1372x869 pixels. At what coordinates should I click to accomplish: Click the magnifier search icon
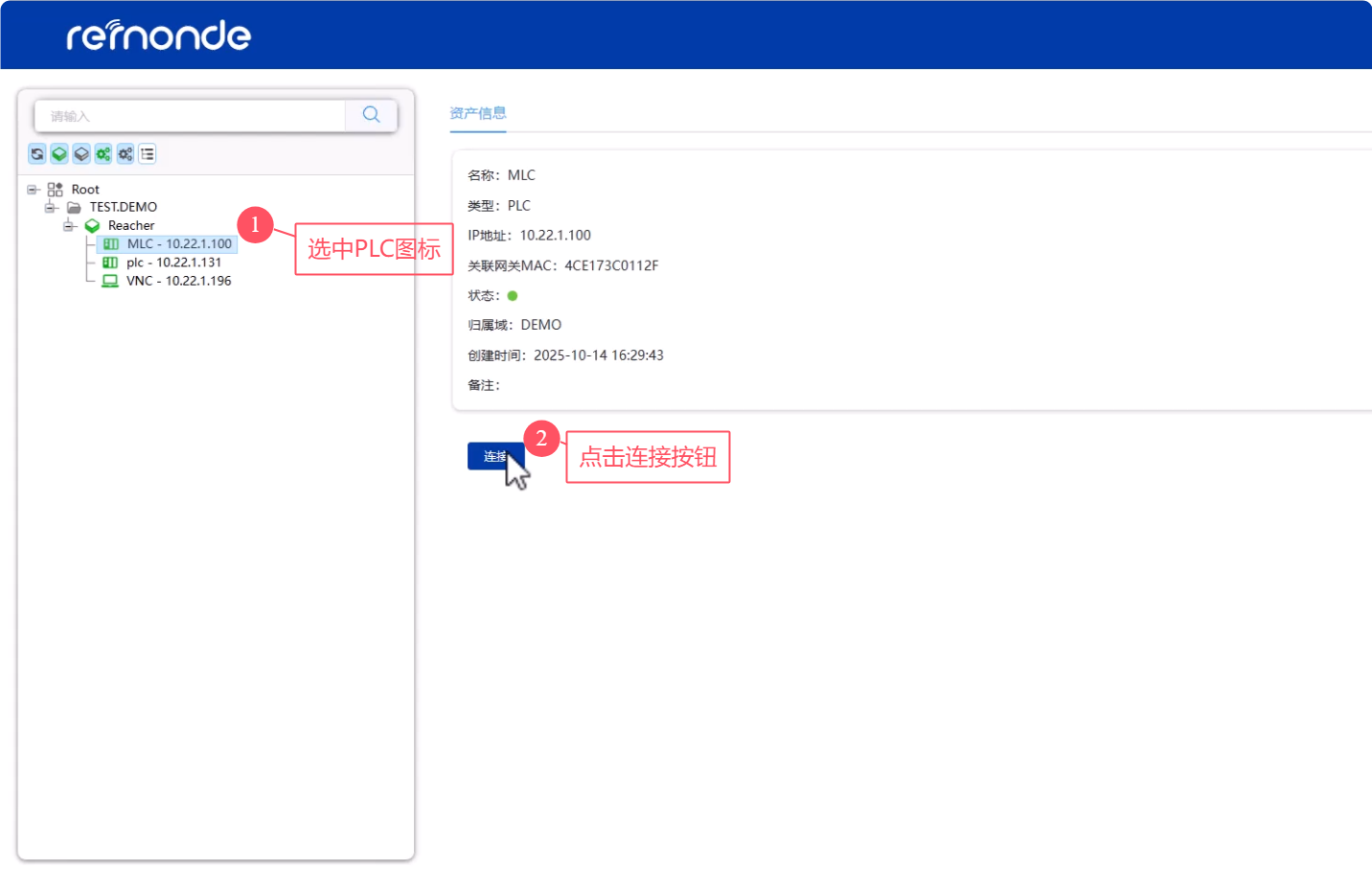[x=372, y=115]
